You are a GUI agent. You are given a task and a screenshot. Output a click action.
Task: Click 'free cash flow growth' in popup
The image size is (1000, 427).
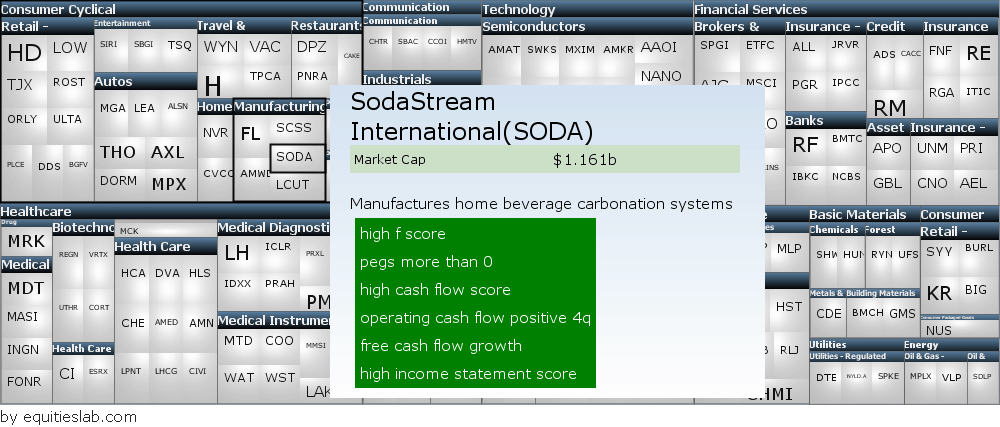[441, 345]
